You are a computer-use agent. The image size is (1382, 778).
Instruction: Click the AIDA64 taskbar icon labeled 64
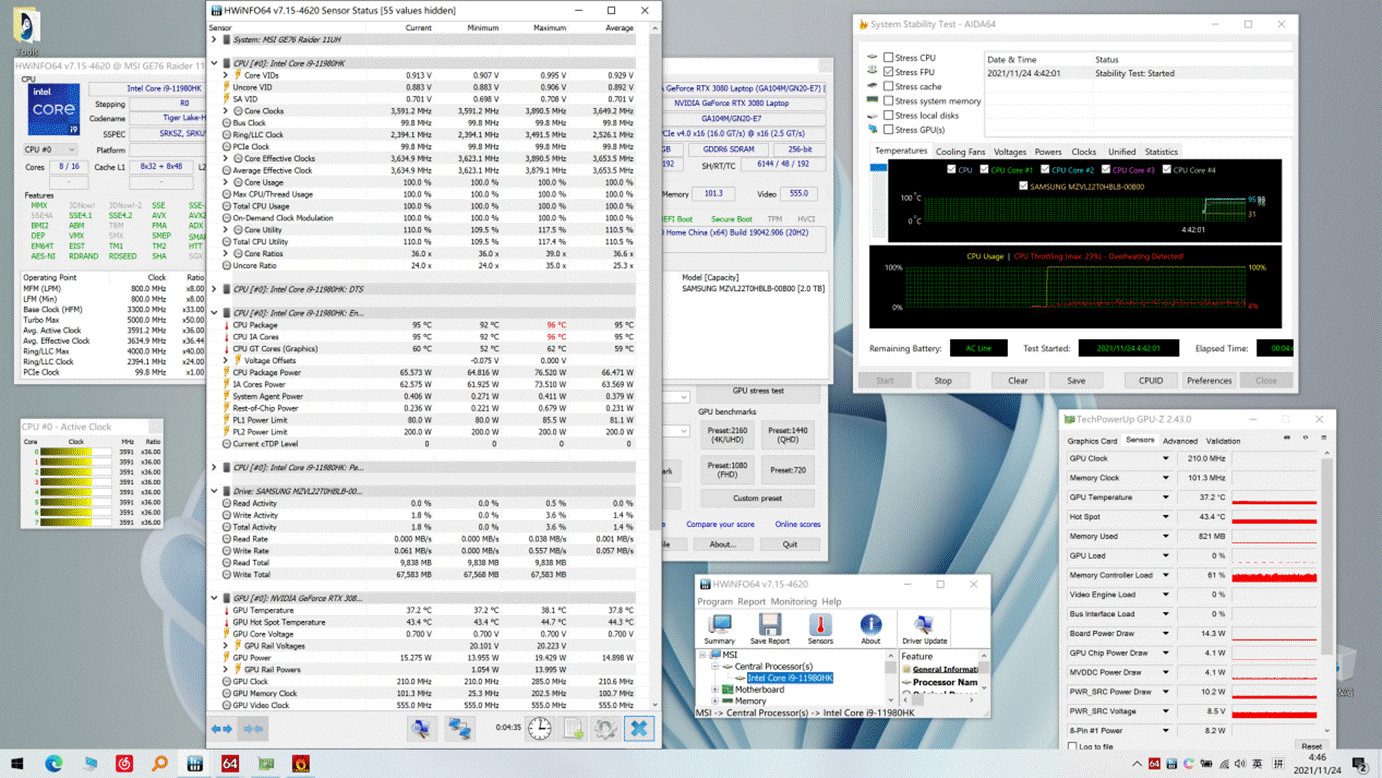coord(230,763)
